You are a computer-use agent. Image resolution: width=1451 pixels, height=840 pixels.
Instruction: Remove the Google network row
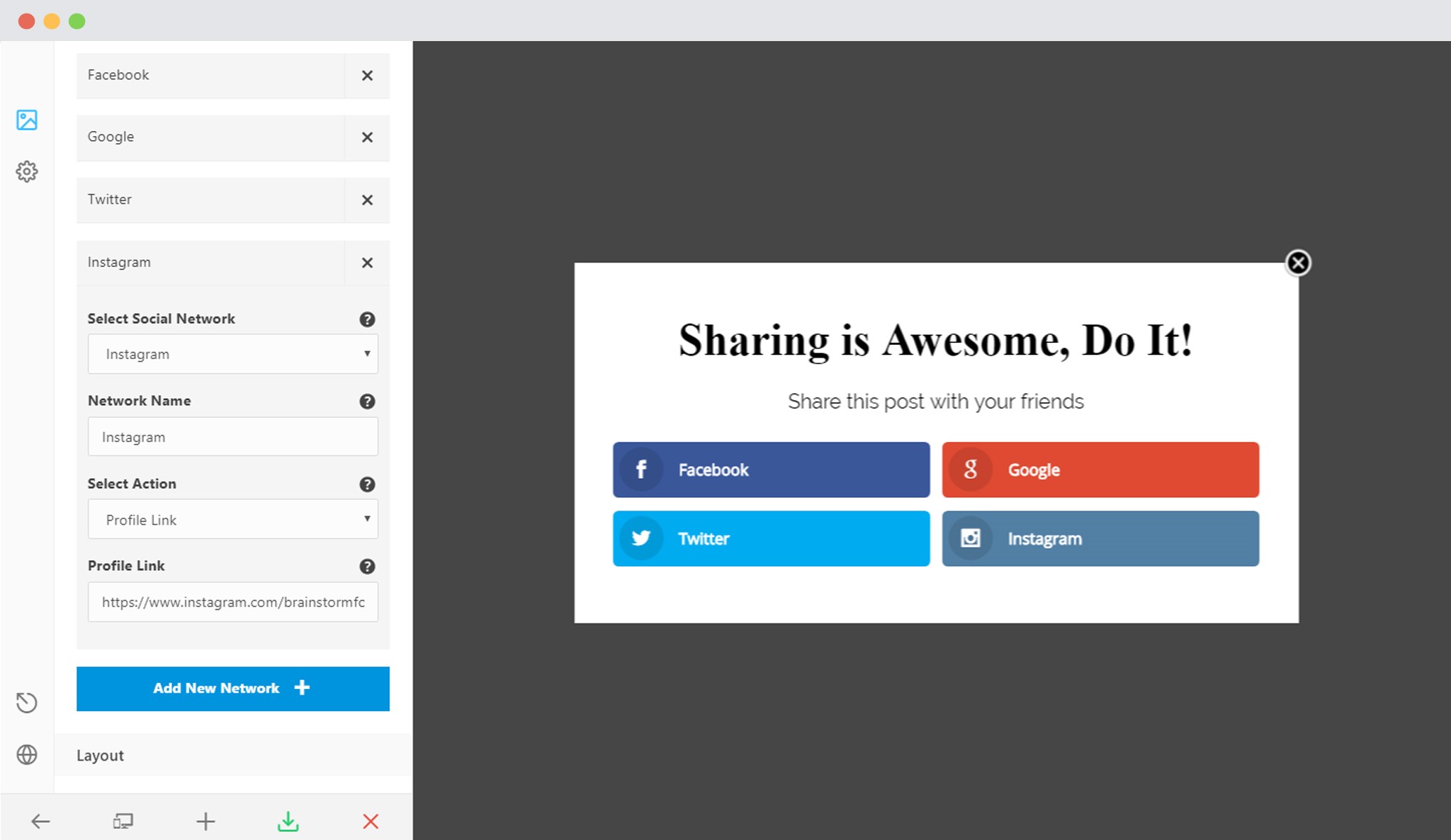[367, 137]
